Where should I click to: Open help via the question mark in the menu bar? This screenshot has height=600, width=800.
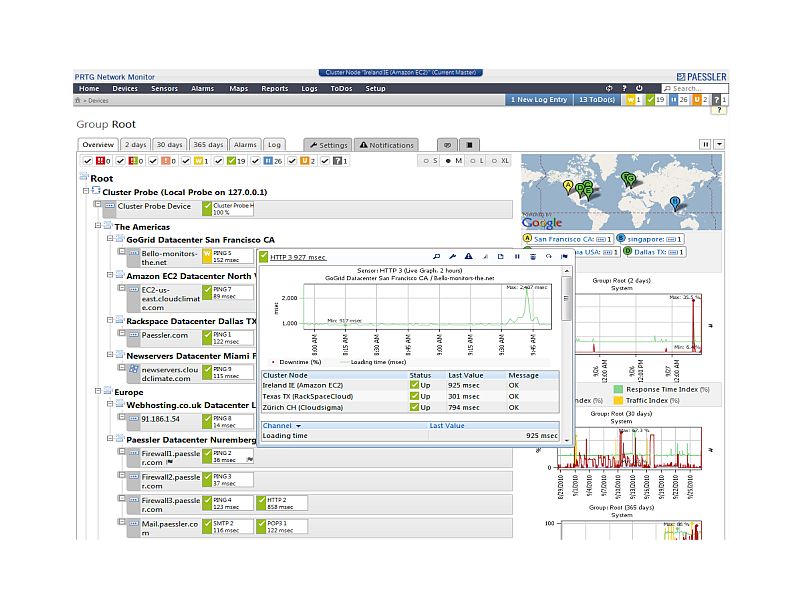coord(624,88)
